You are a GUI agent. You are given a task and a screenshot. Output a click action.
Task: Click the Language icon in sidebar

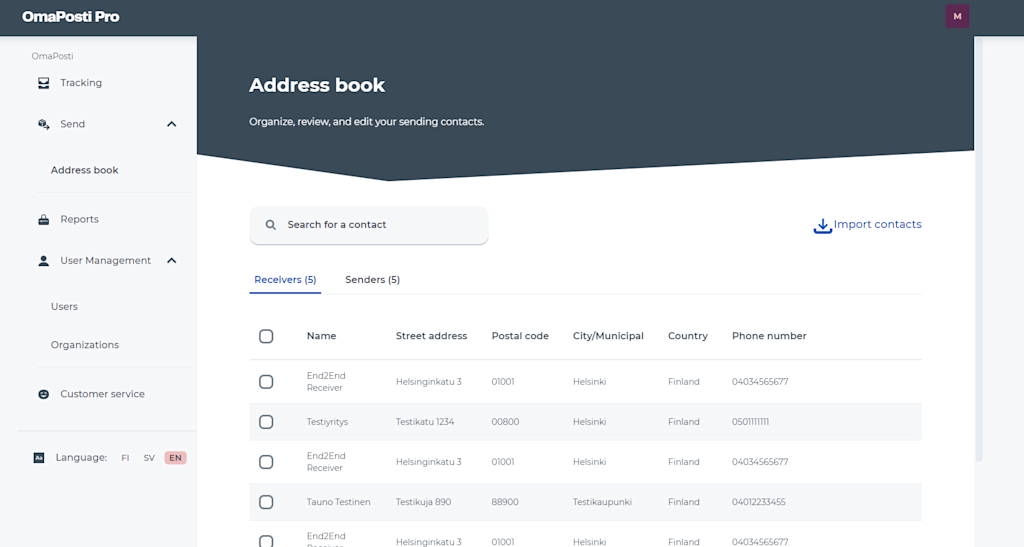coord(39,458)
